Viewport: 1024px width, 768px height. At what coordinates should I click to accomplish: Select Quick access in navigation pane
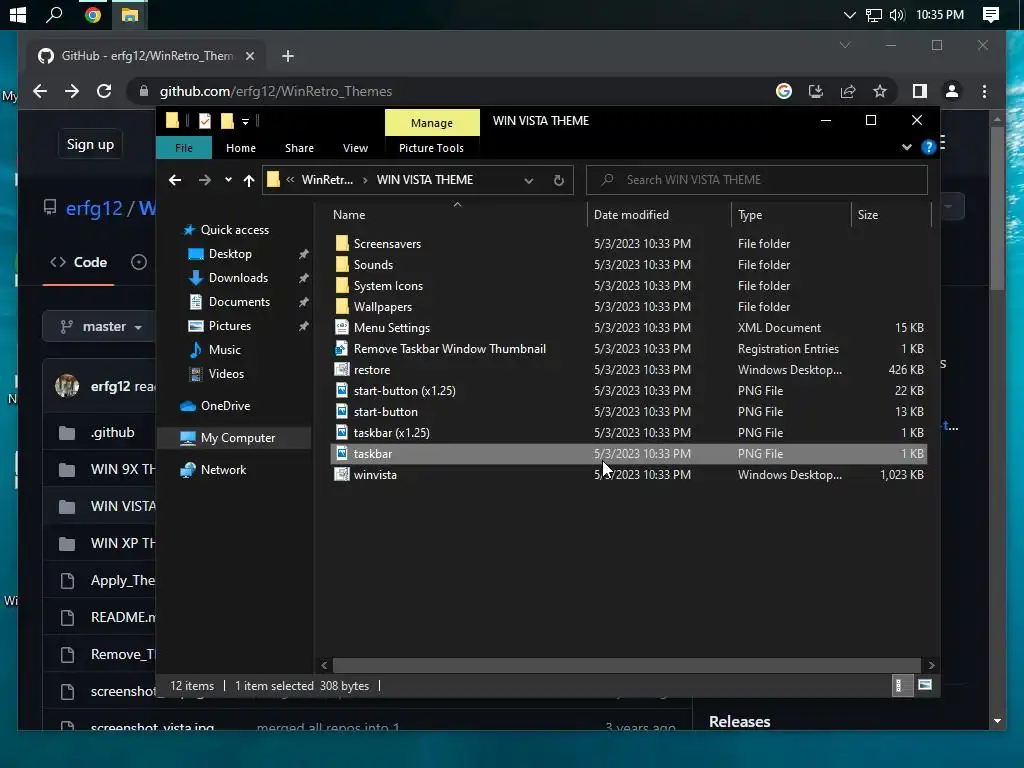(x=234, y=230)
